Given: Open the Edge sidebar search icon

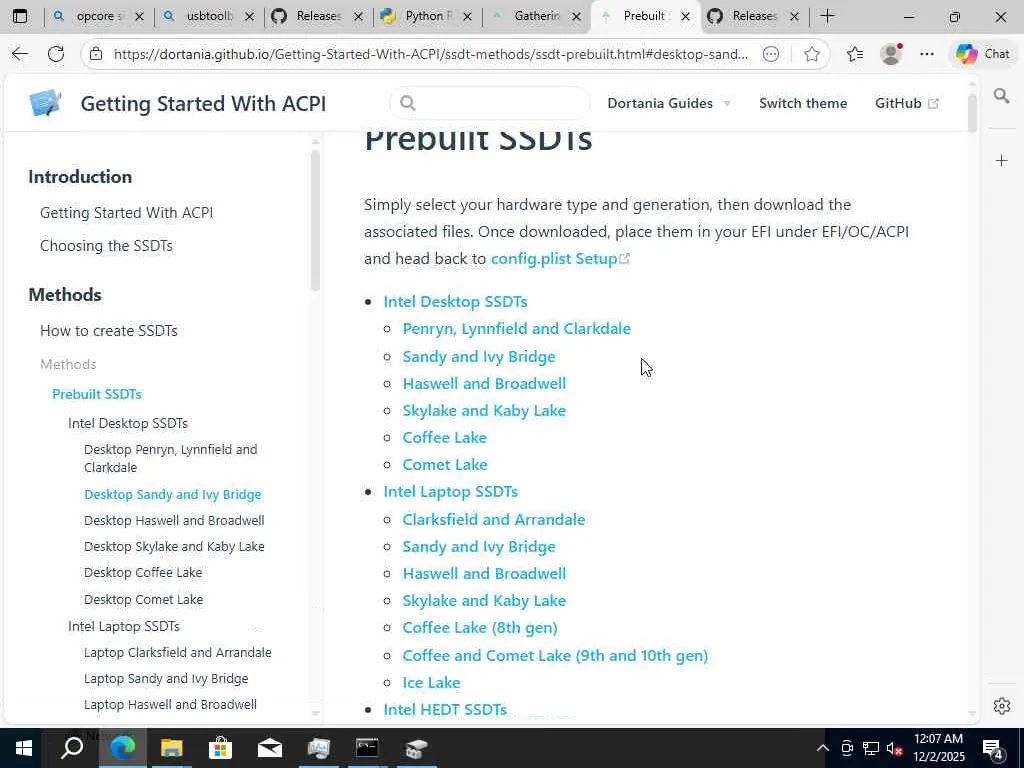Looking at the screenshot, I should click(x=1001, y=97).
